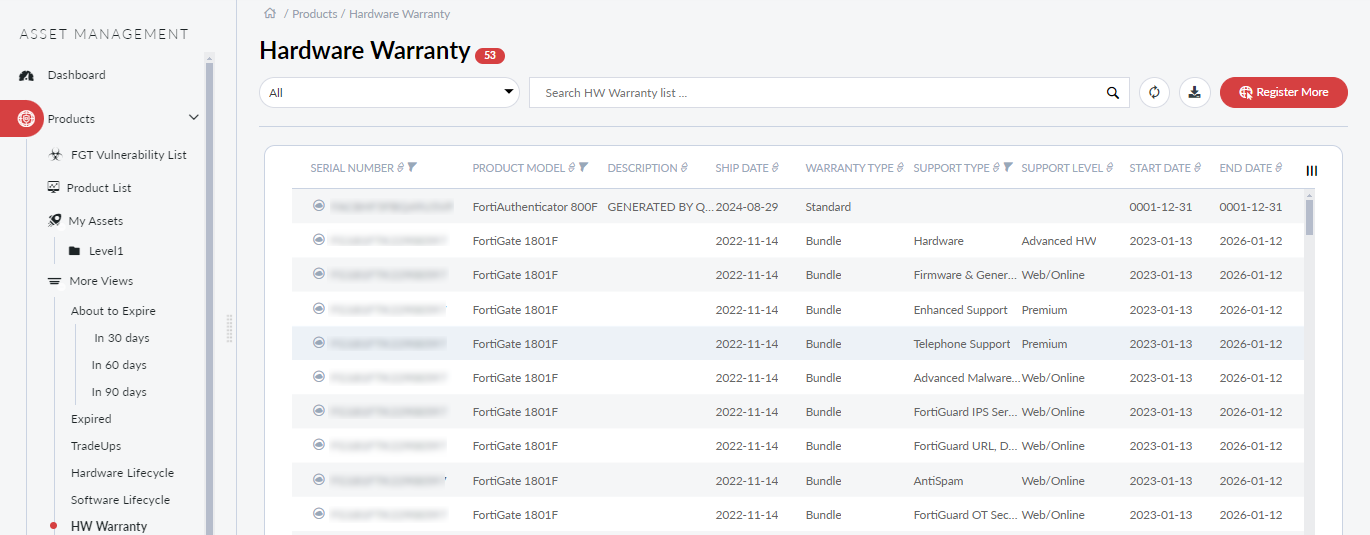
Task: Pin the Description column icon
Action: click(684, 168)
